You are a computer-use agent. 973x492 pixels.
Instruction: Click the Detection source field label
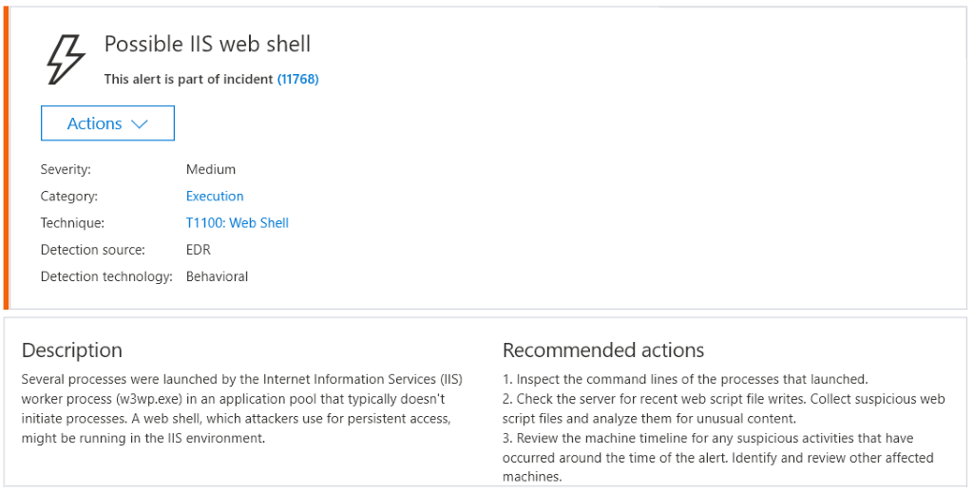point(93,249)
